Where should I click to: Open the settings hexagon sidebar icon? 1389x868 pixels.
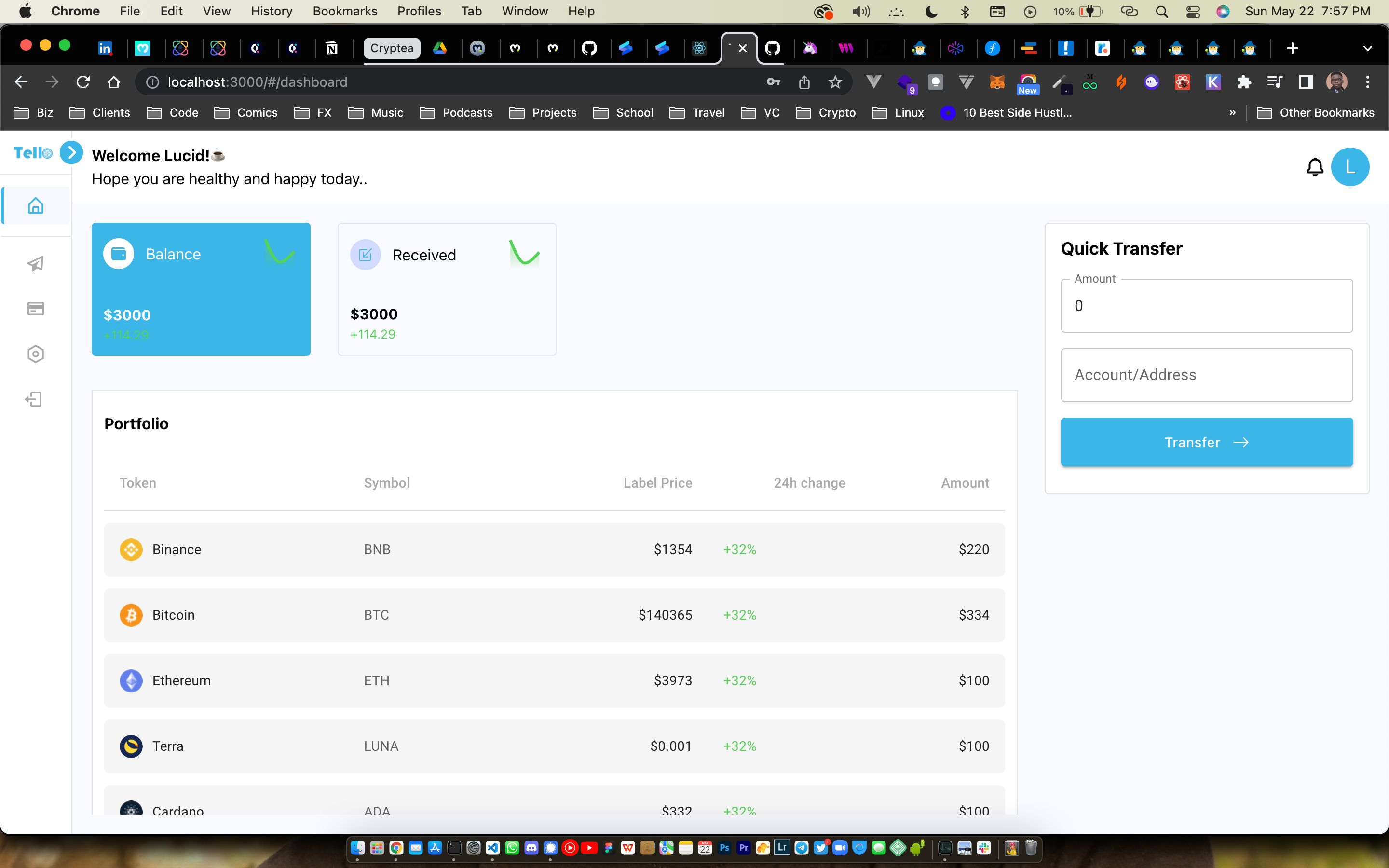click(x=36, y=353)
